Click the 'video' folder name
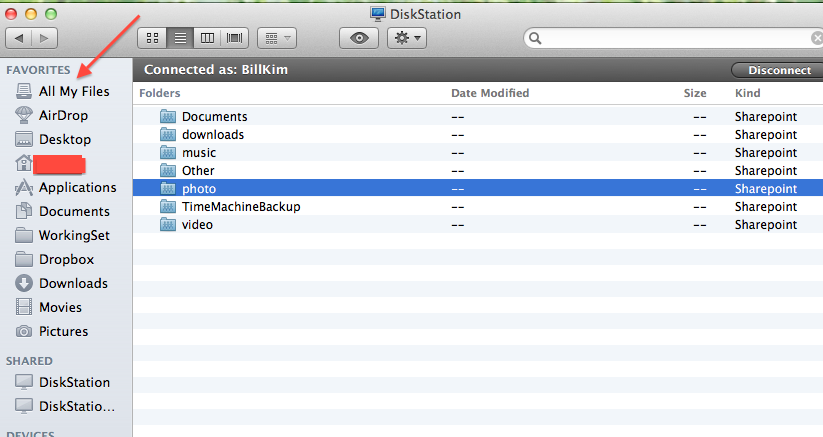The image size is (823, 437). pos(197,225)
